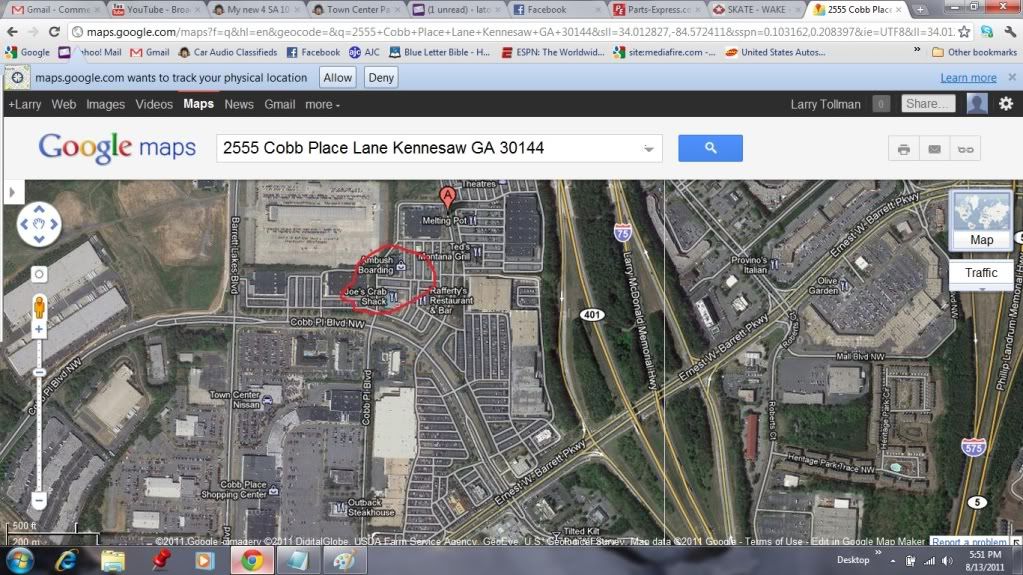The image size is (1023, 575).
Task: Open News in the Google bar
Action: click(239, 104)
